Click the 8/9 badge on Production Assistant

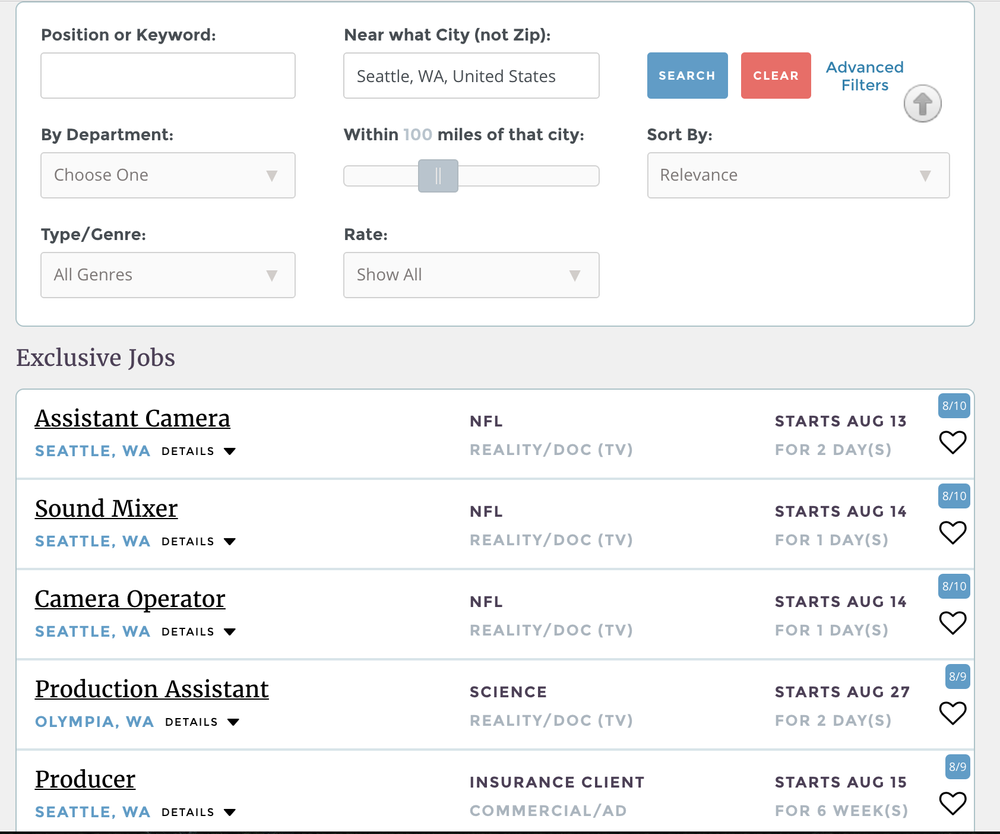point(957,677)
